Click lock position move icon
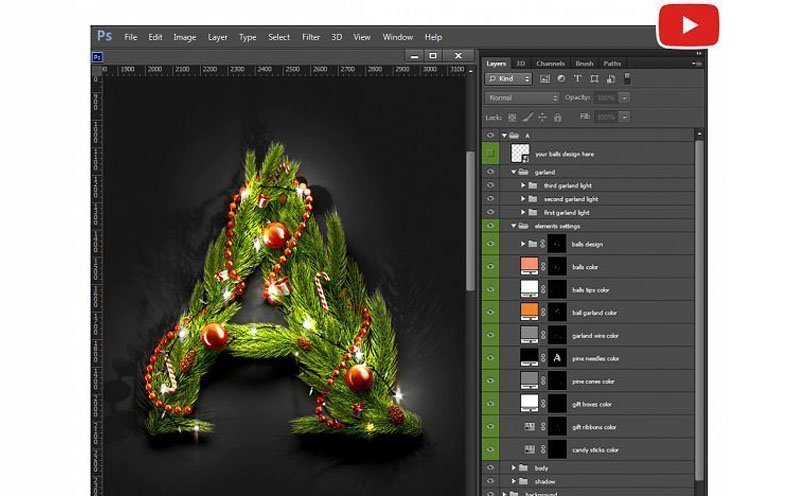The image size is (800, 496). [x=542, y=117]
